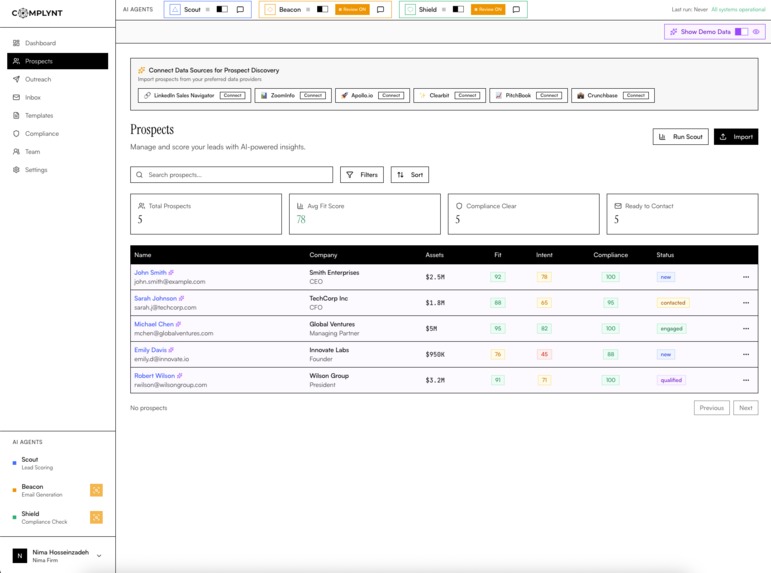
Task: Click the Beacon agent icon in the top bar
Action: click(x=270, y=9)
